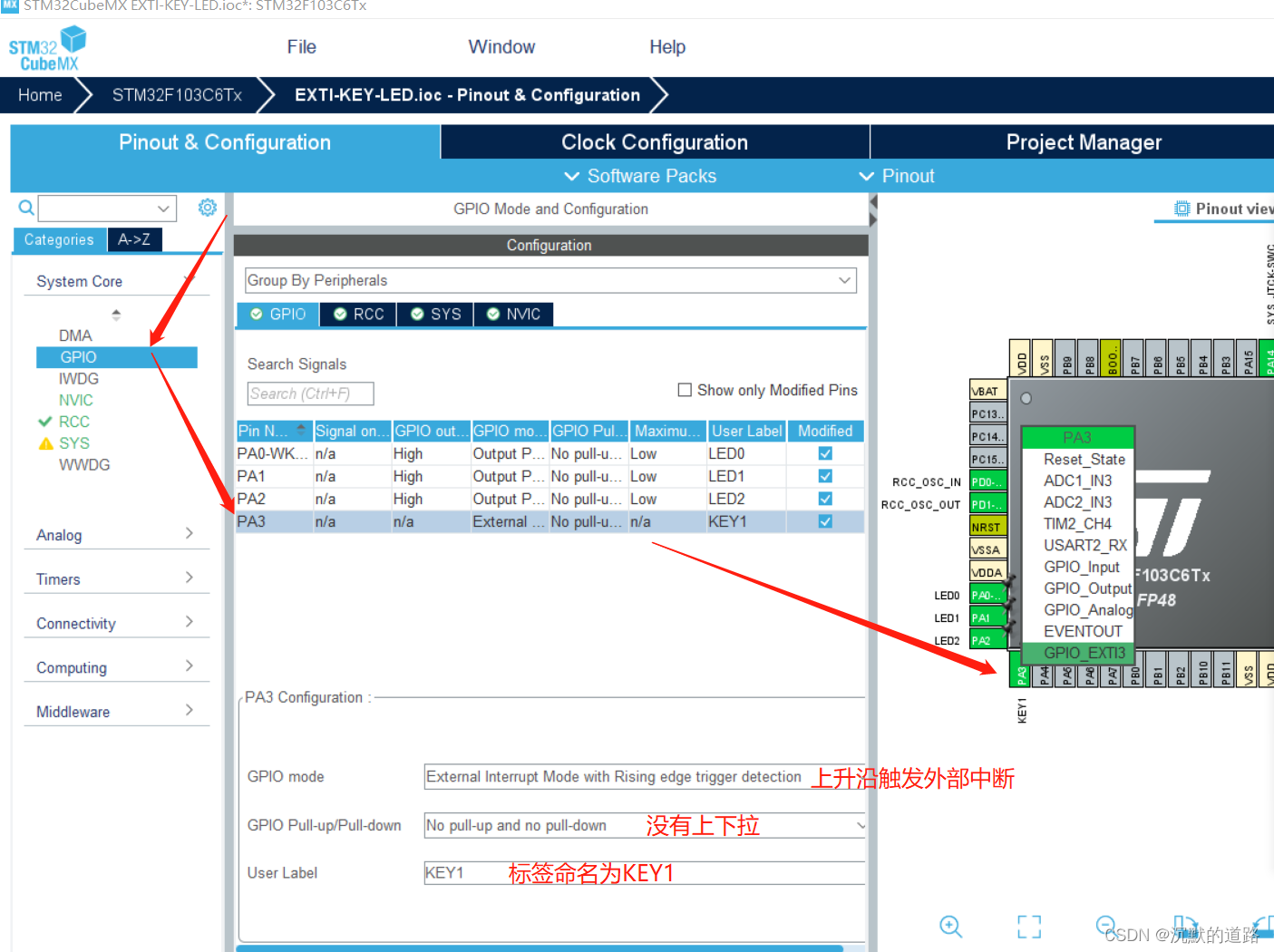Expand the Connectivity category
The image size is (1274, 952).
(116, 623)
